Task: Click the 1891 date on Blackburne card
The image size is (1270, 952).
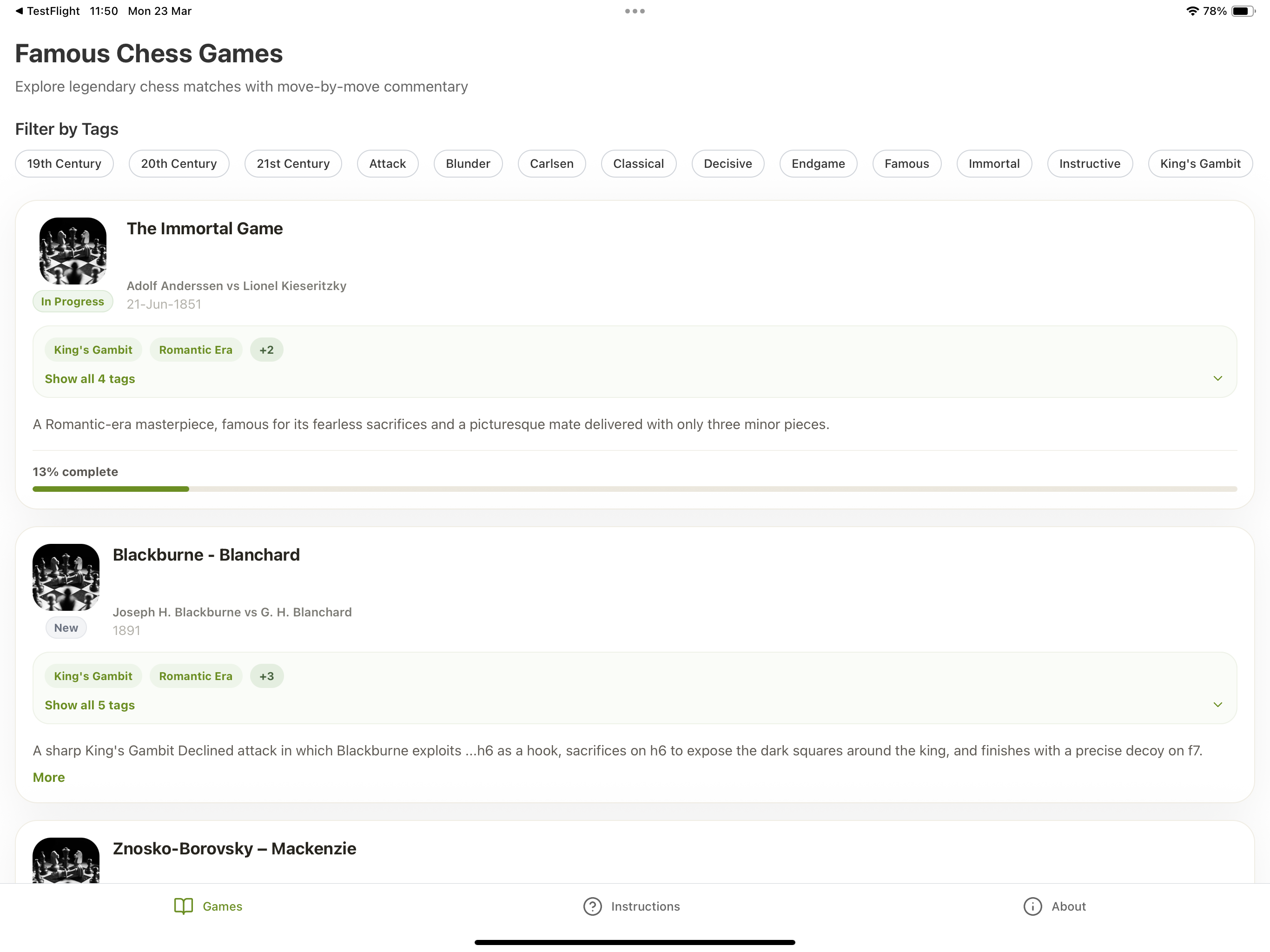Action: click(x=126, y=630)
